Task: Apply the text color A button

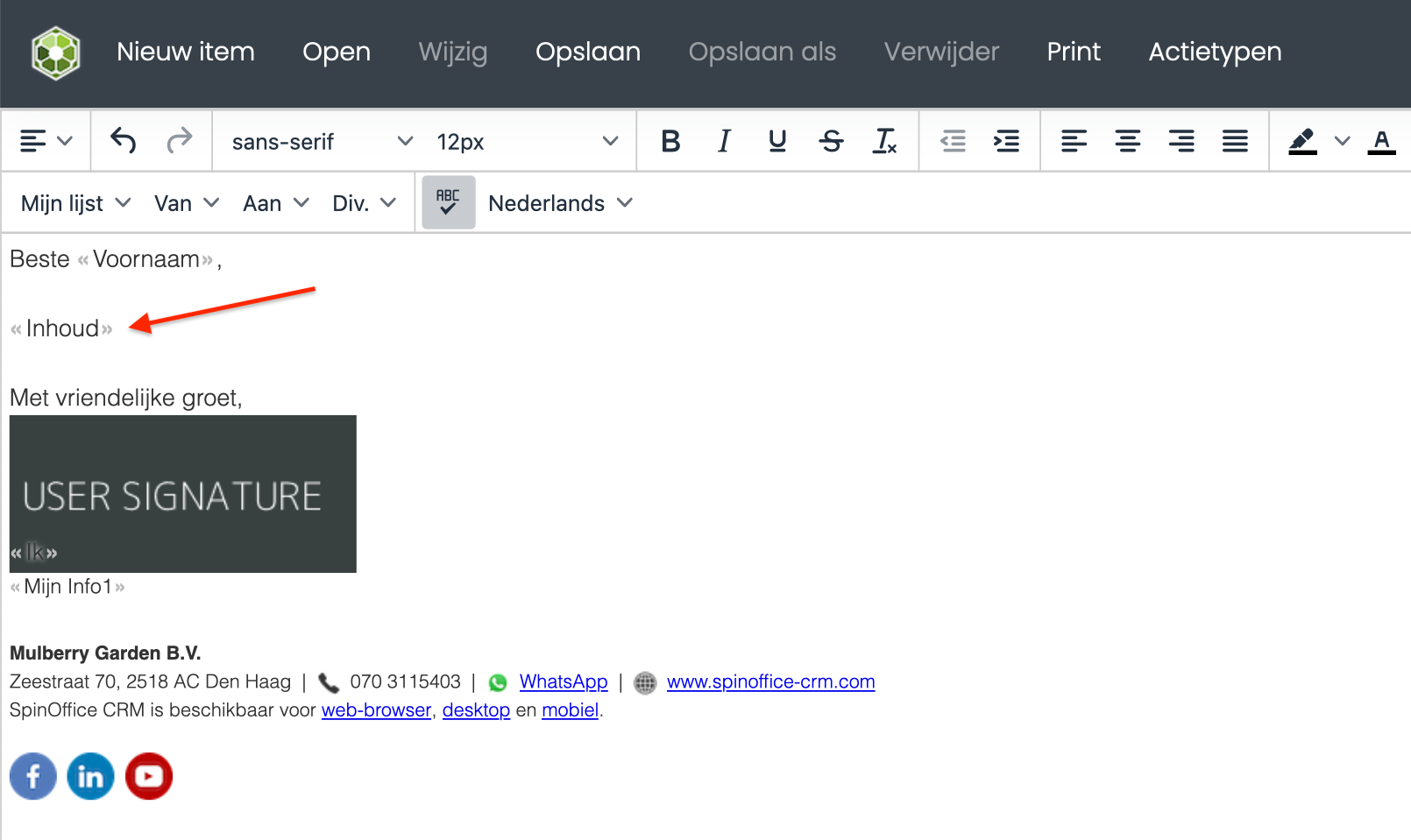Action: point(1381,141)
